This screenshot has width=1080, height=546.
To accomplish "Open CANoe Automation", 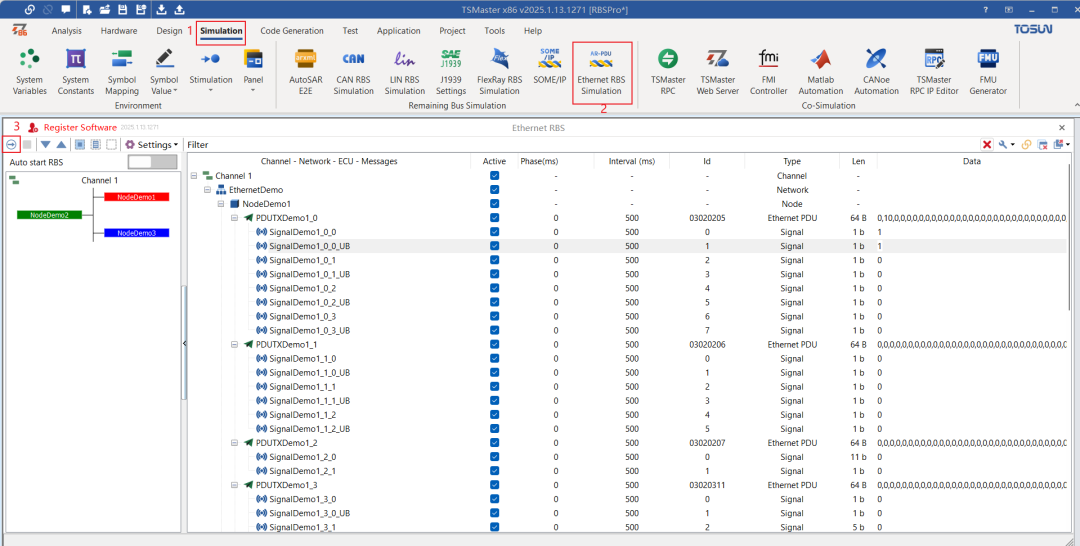I will pos(876,72).
